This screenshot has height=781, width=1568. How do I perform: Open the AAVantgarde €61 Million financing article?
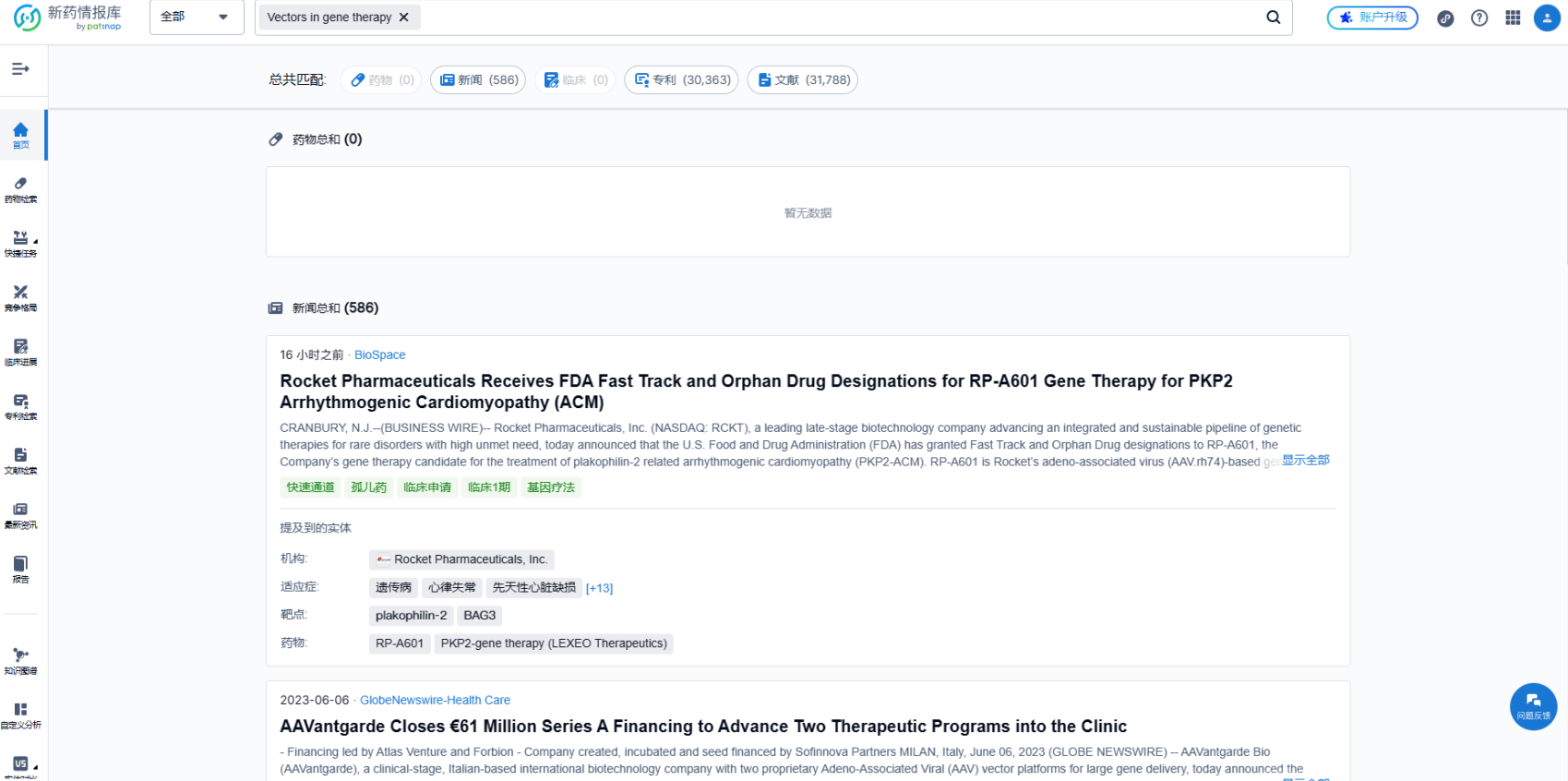(x=703, y=727)
